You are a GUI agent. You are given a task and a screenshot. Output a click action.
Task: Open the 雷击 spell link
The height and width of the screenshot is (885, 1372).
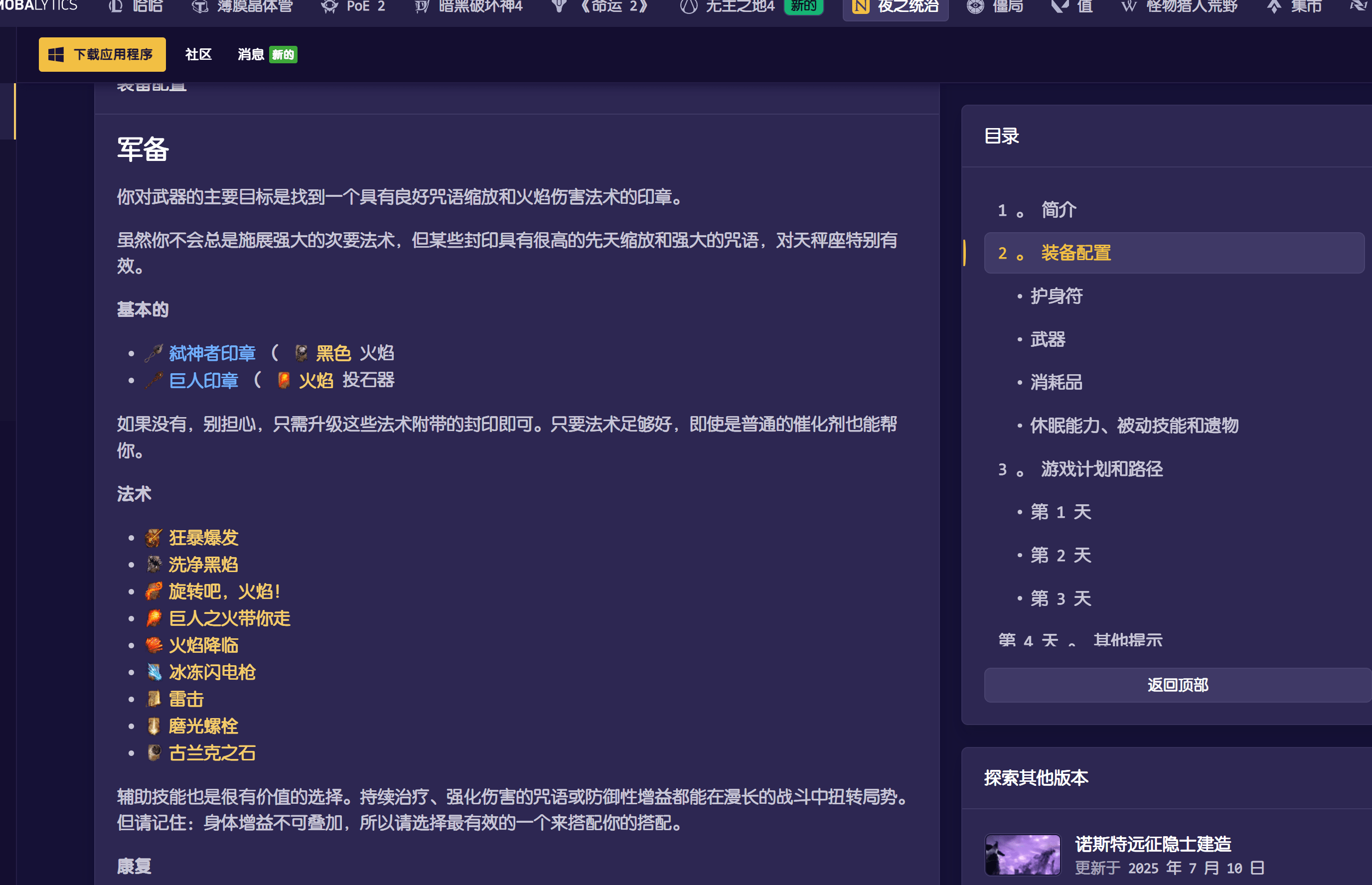(x=186, y=699)
